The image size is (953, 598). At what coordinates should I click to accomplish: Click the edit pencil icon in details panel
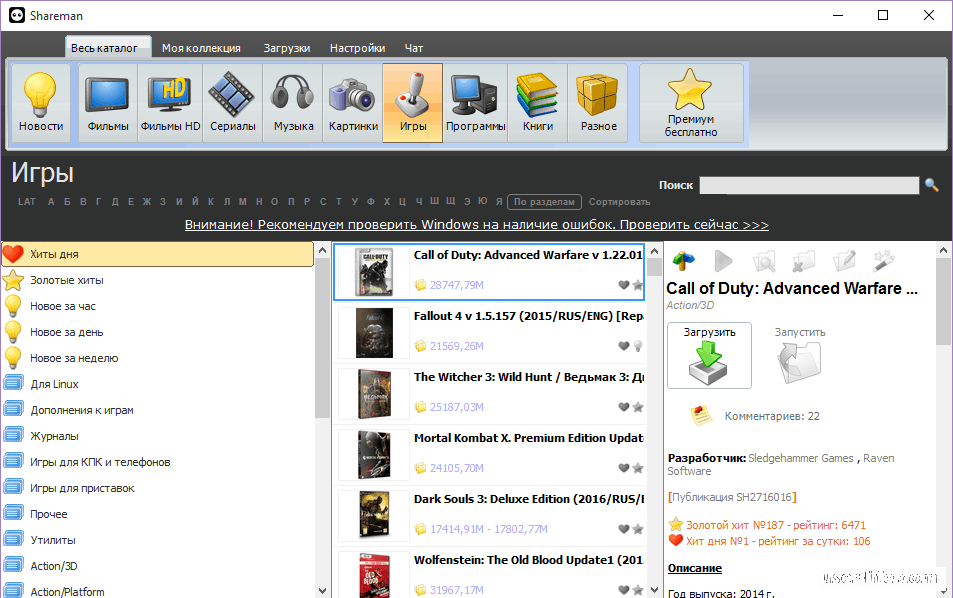844,261
